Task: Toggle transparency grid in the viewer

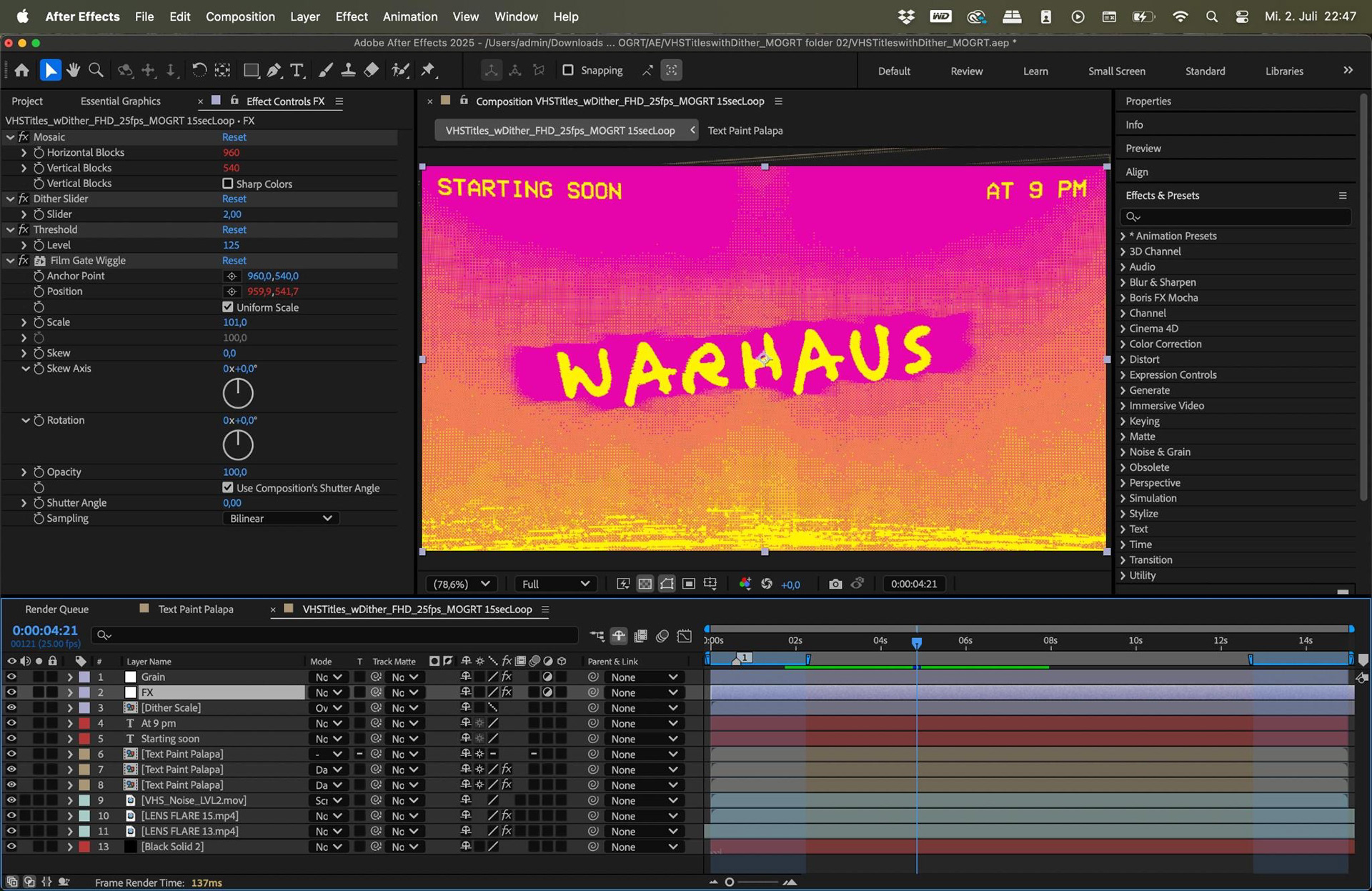Action: click(645, 584)
